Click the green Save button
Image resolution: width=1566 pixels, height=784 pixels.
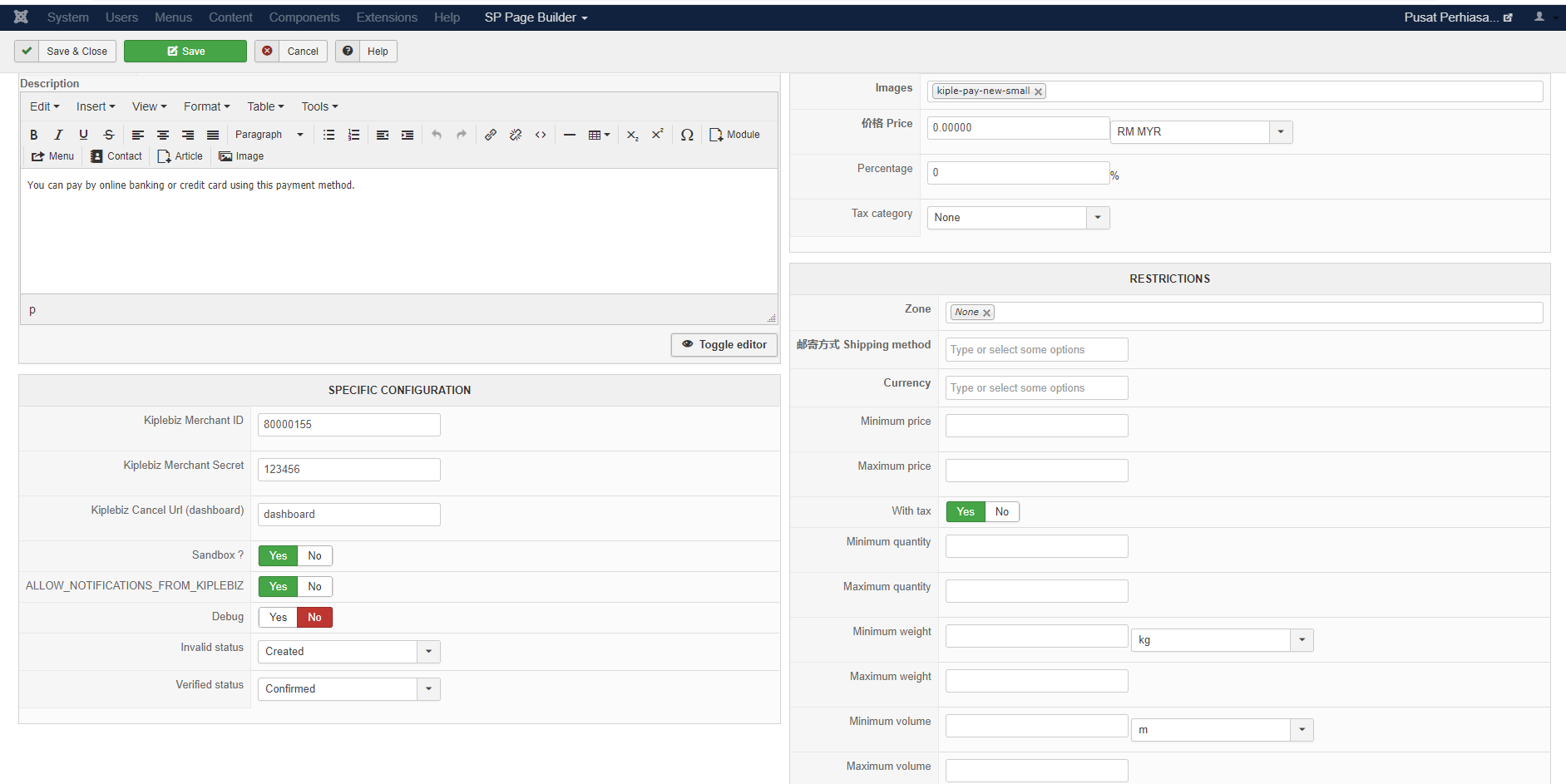185,52
